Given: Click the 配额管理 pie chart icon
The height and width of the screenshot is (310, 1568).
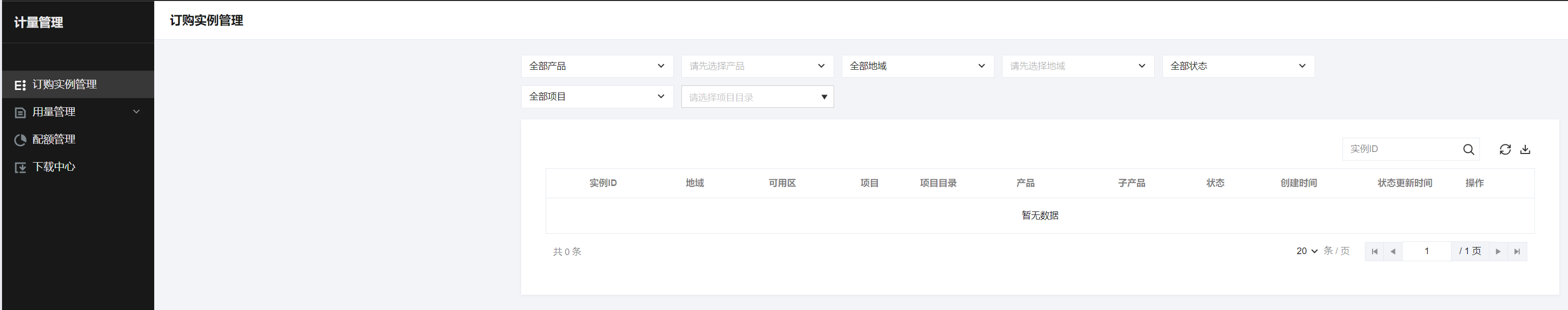Looking at the screenshot, I should click(x=20, y=140).
